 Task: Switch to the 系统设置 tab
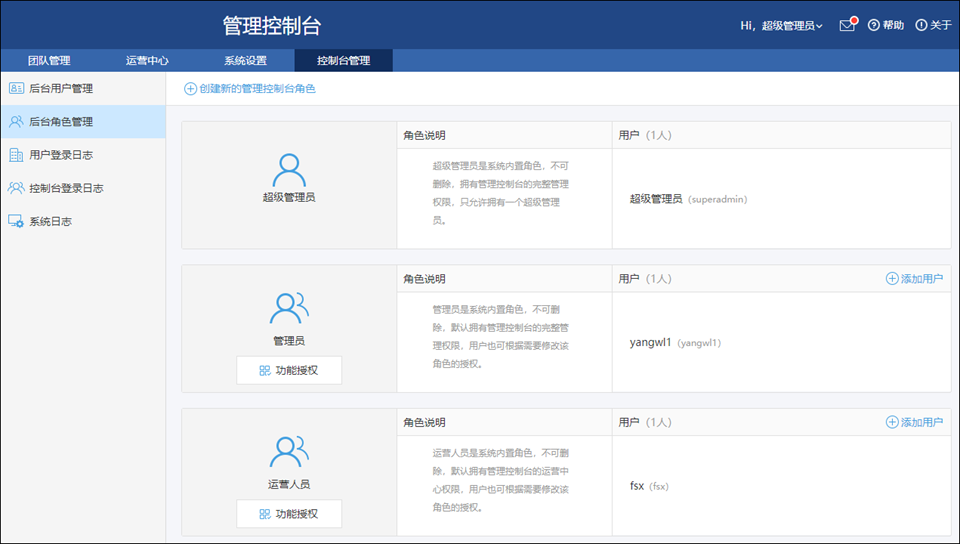[x=245, y=61]
